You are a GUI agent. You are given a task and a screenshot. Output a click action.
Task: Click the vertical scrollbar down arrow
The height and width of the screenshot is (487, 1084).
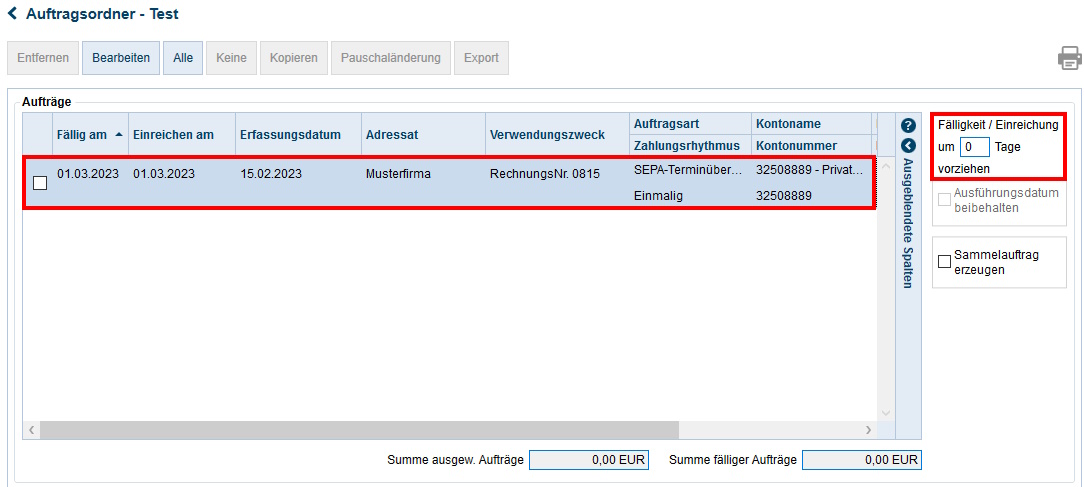886,412
